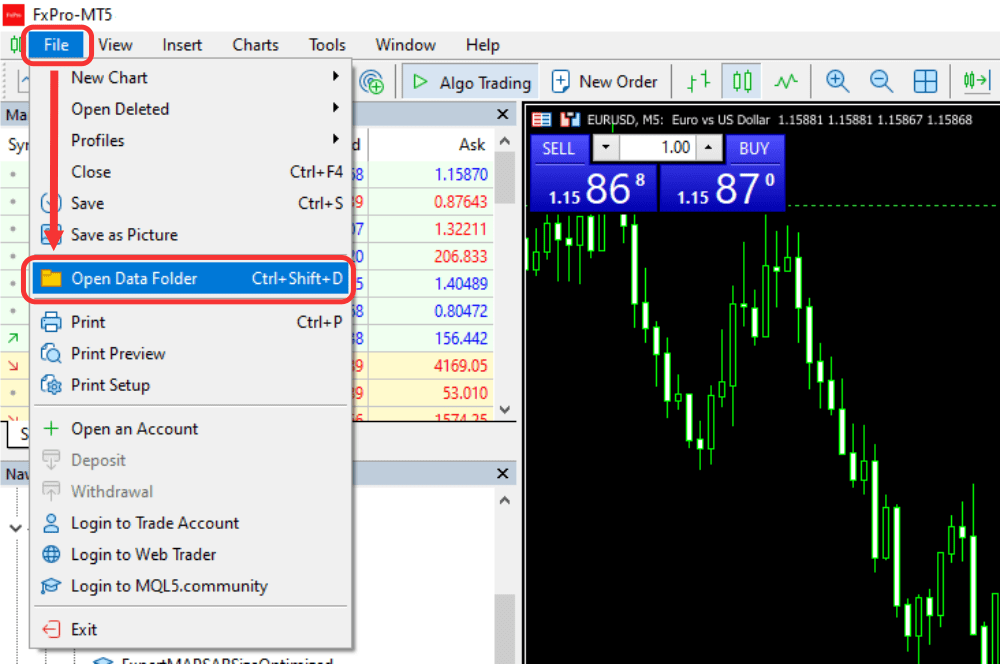Viewport: 1000px width, 664px height.
Task: Shift end of chart from right border
Action: pos(974,81)
